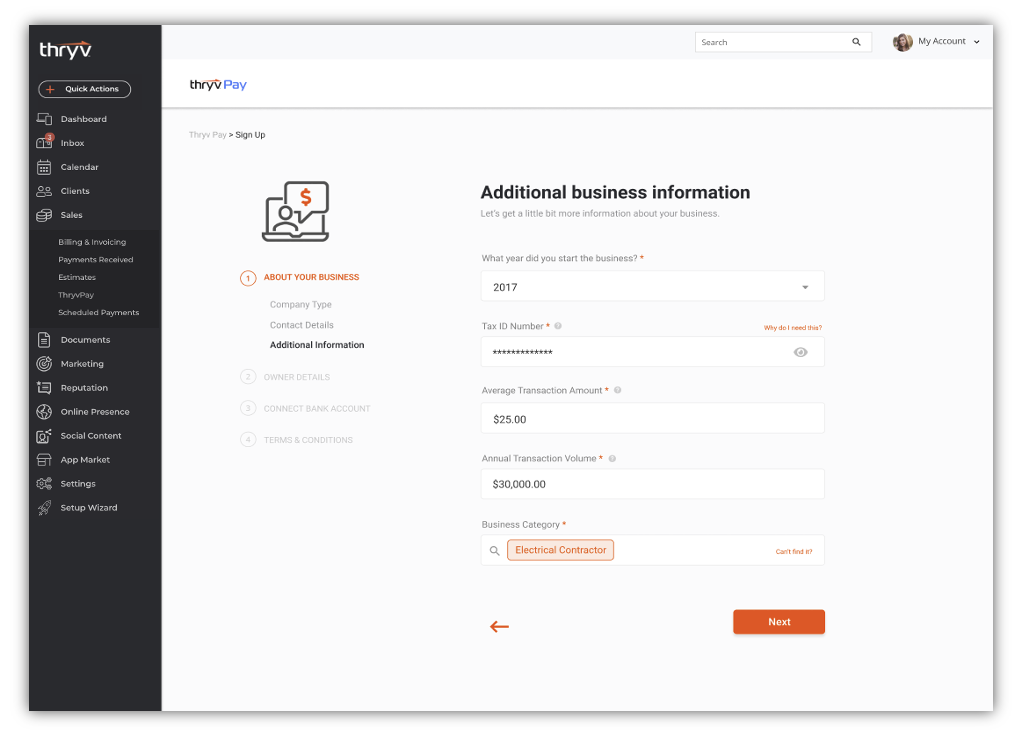Click help icon beside Average Transaction Amount

617,390
